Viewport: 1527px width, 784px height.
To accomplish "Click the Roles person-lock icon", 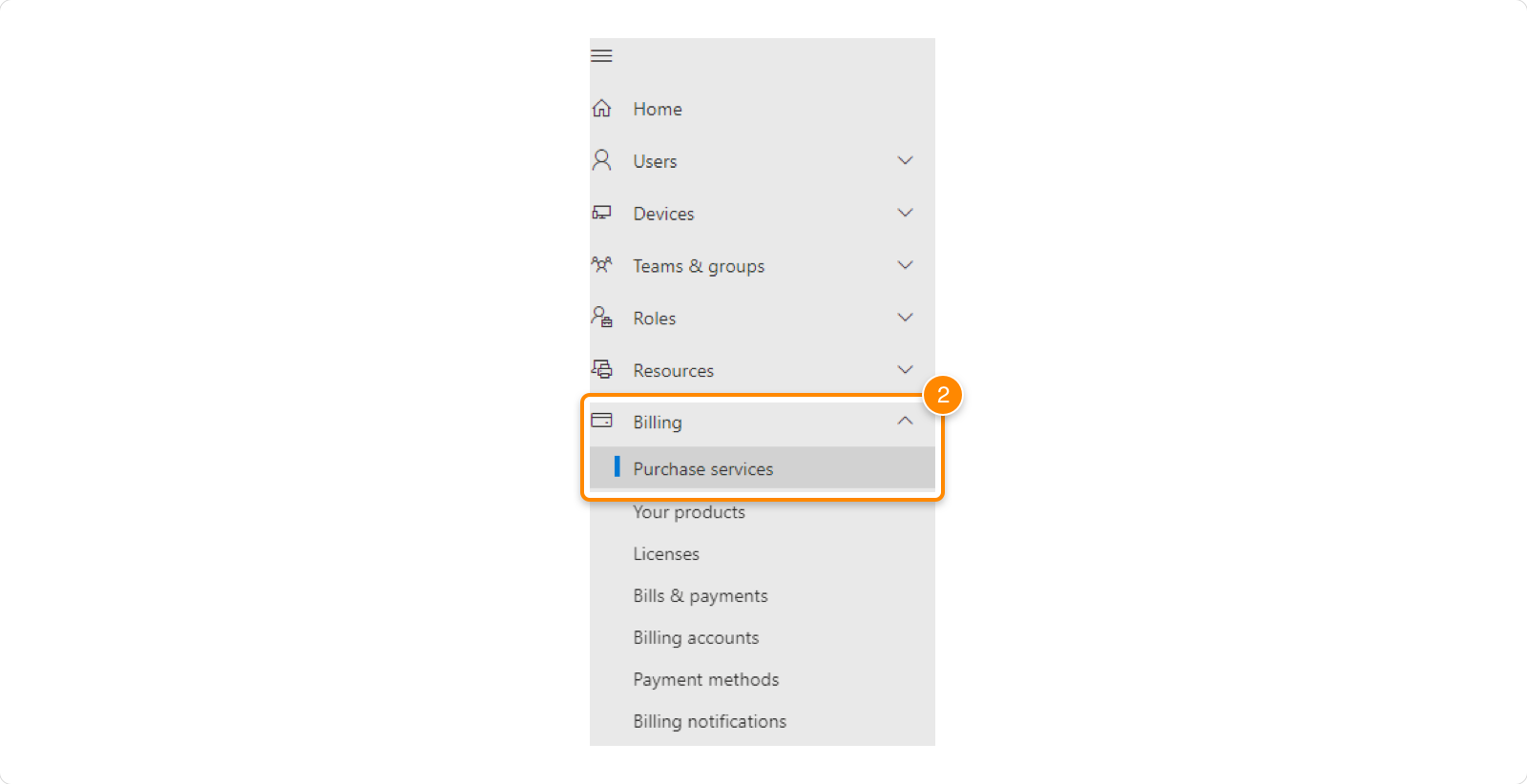I will (601, 317).
